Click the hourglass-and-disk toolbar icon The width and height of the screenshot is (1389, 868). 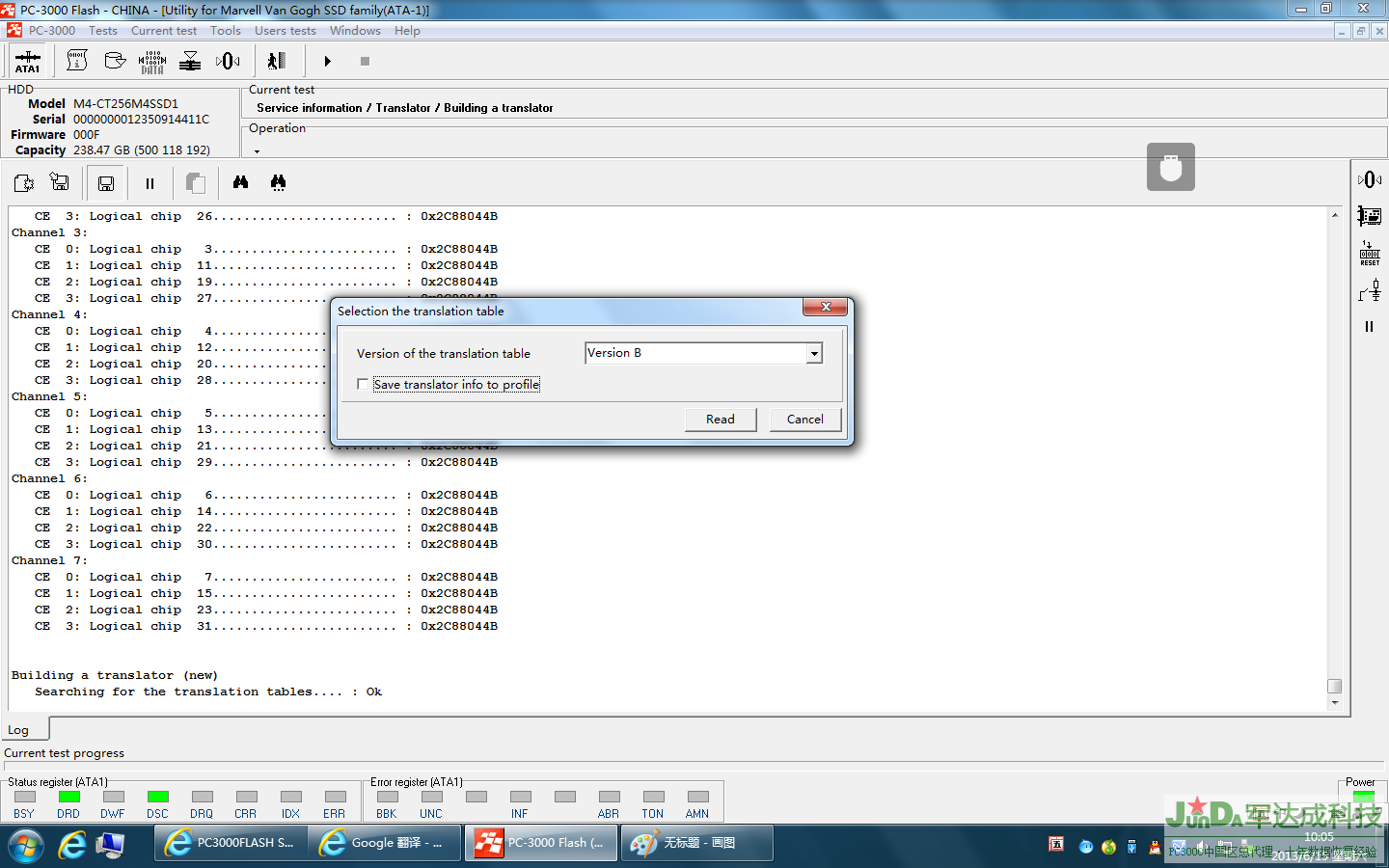pyautogui.click(x=190, y=61)
